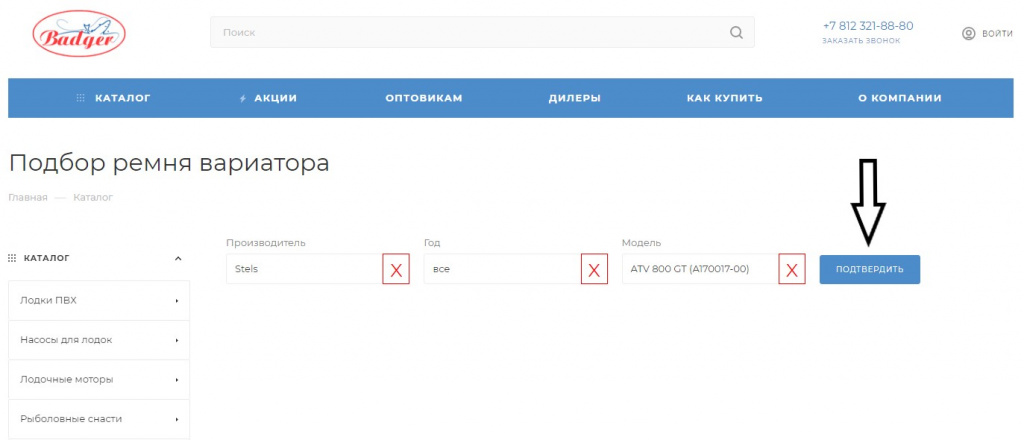Clear the year field with red X

click(594, 269)
